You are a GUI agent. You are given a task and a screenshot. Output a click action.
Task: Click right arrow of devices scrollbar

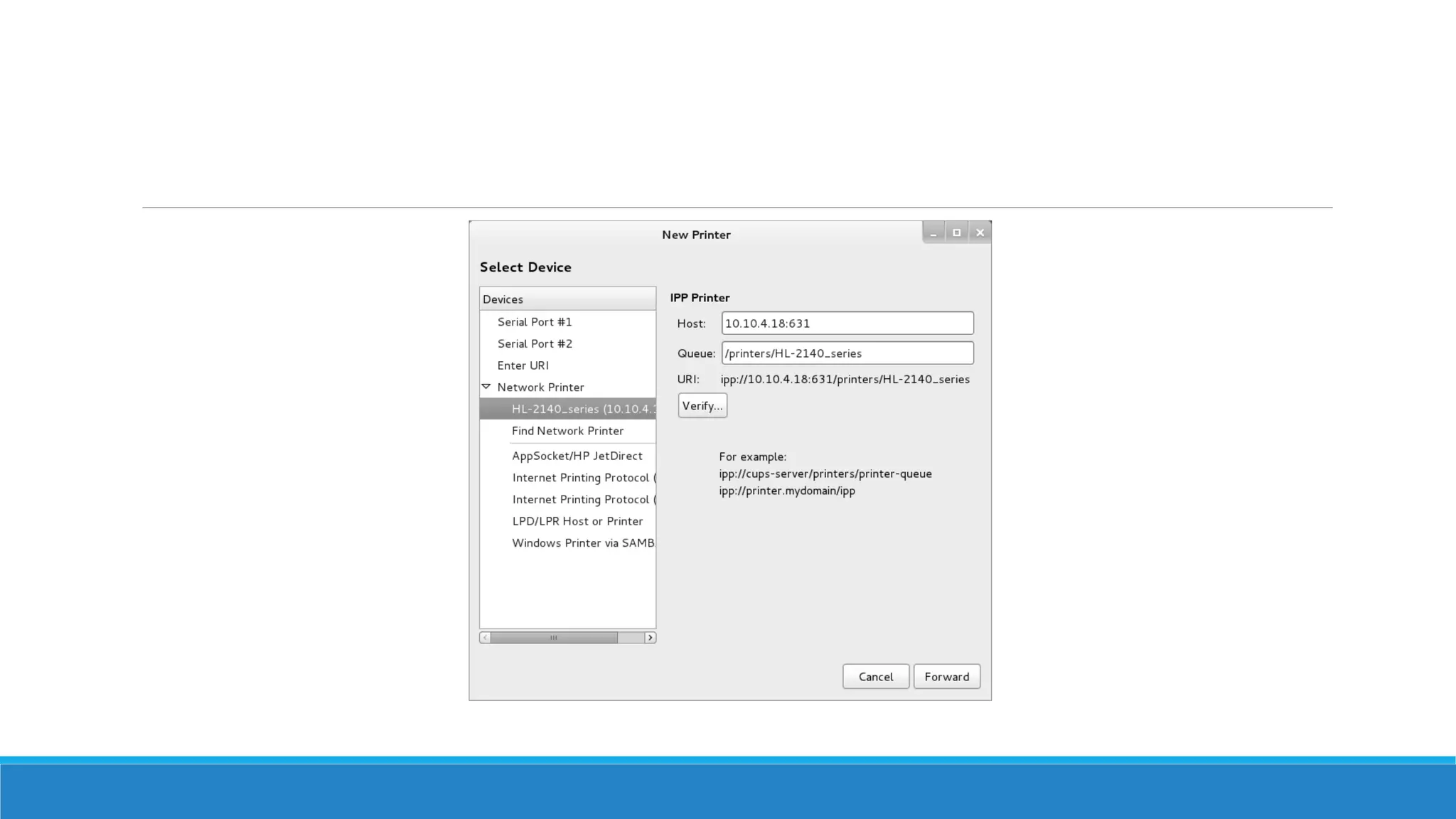point(650,638)
